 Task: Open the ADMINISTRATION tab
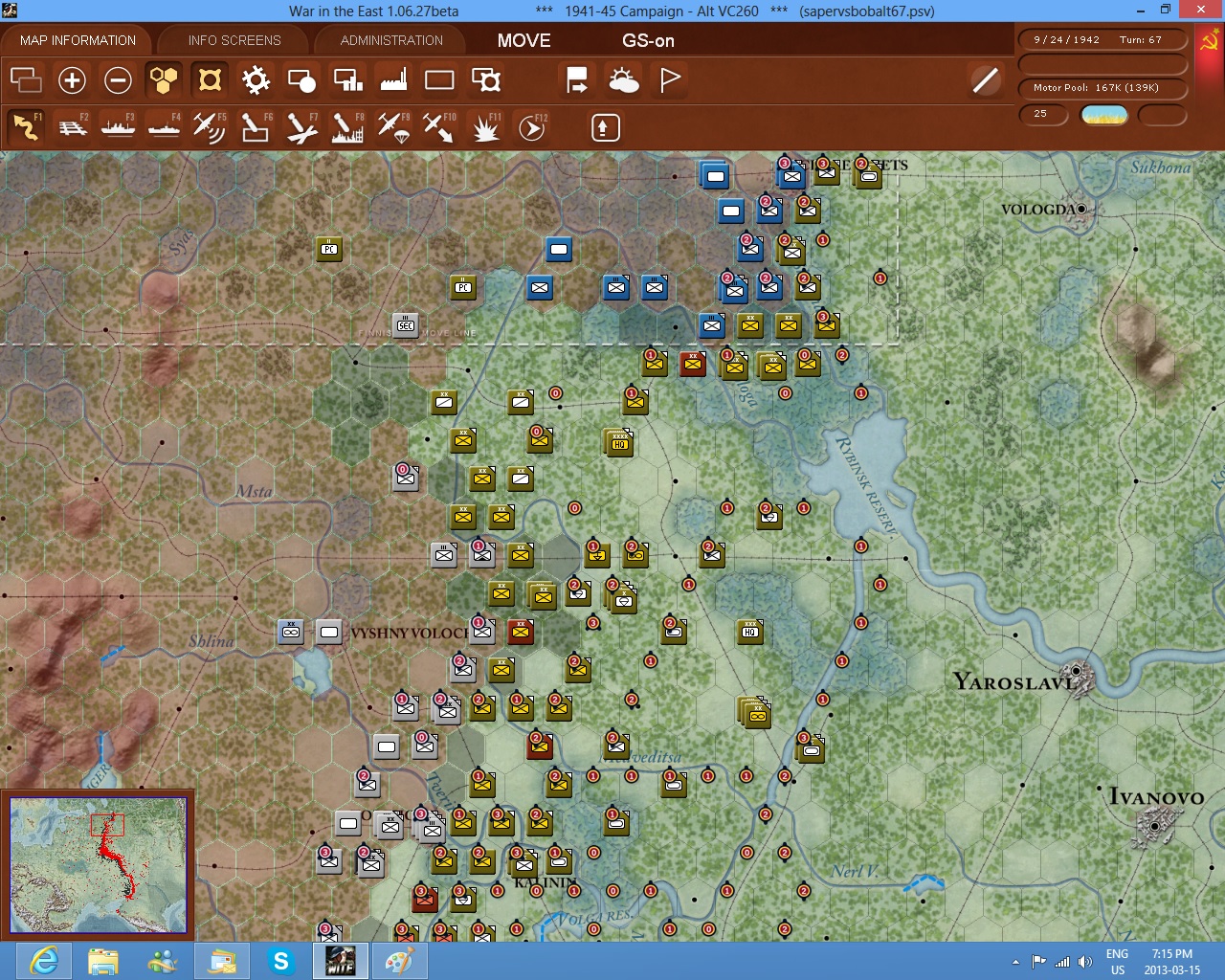391,40
